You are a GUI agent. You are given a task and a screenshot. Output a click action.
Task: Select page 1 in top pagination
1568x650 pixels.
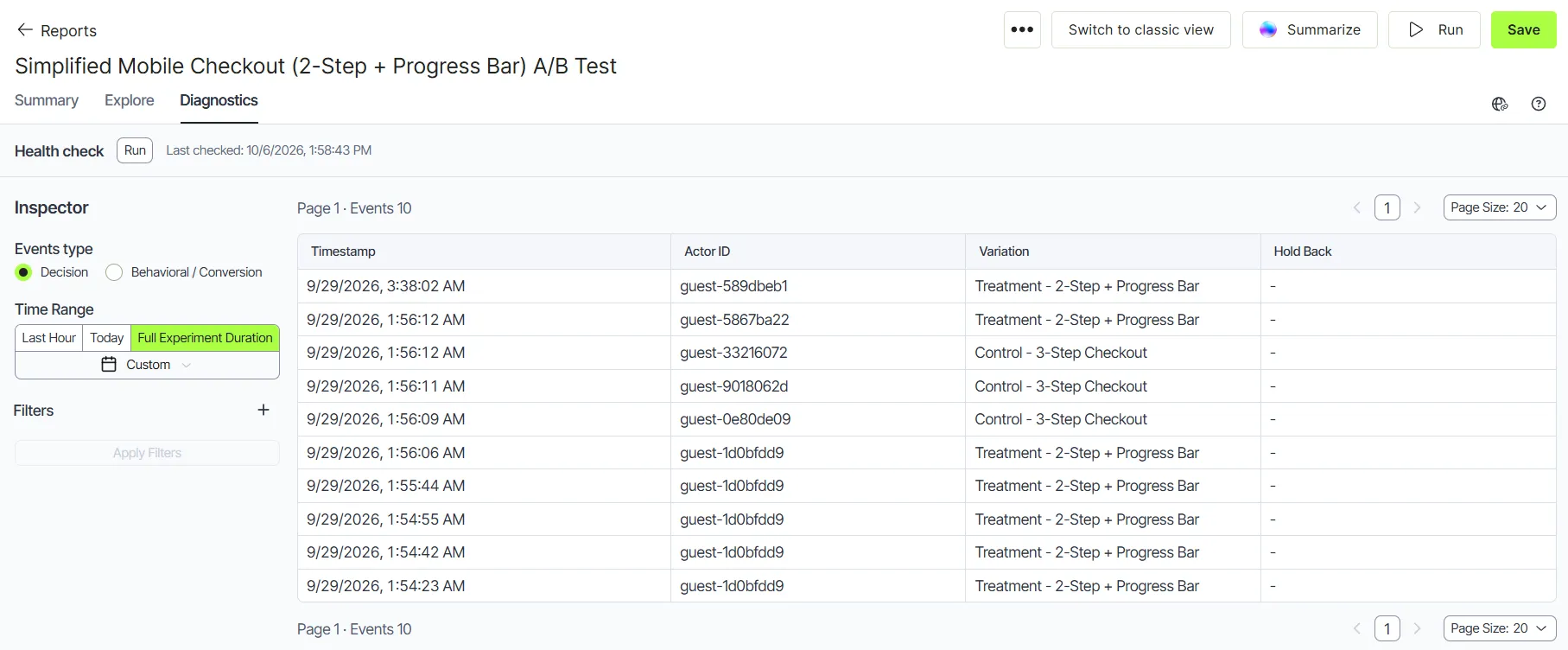click(x=1387, y=207)
